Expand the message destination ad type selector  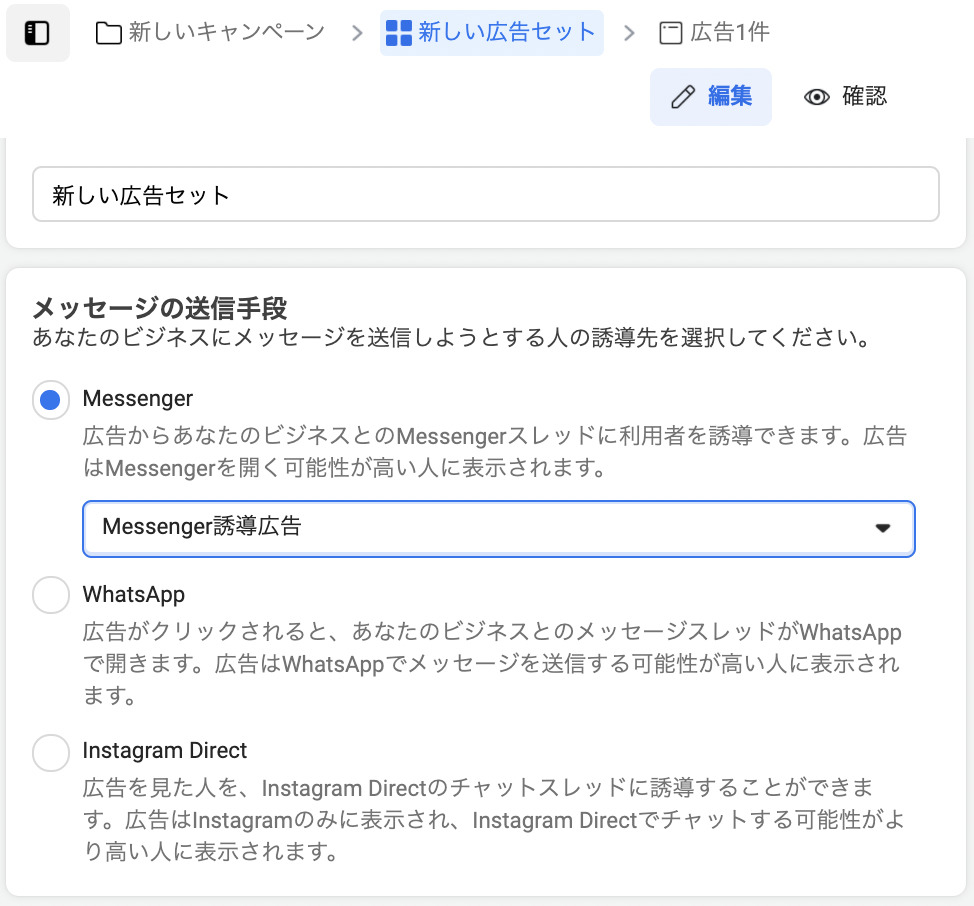pyautogui.click(x=498, y=528)
